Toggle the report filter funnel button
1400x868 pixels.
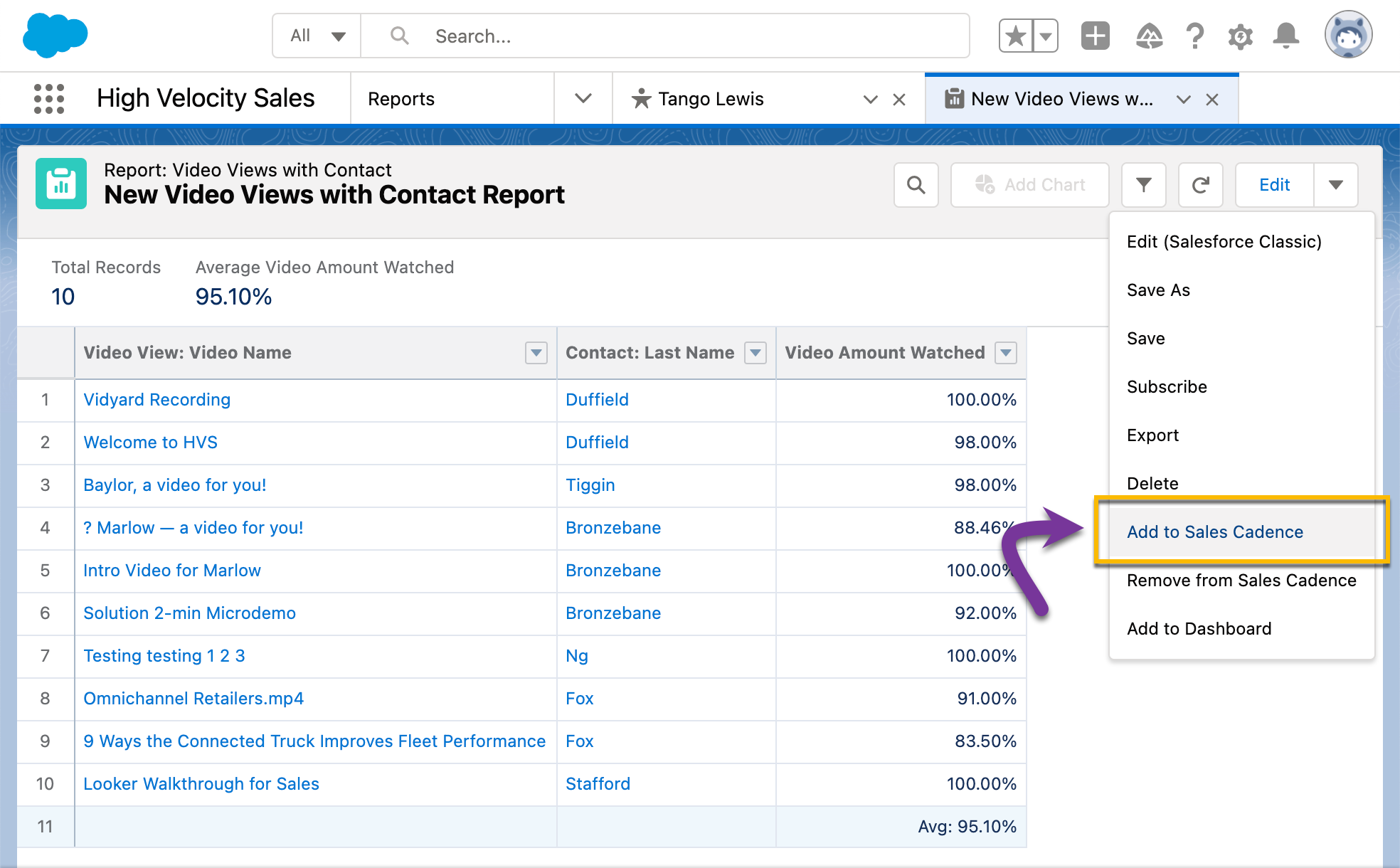[x=1144, y=185]
